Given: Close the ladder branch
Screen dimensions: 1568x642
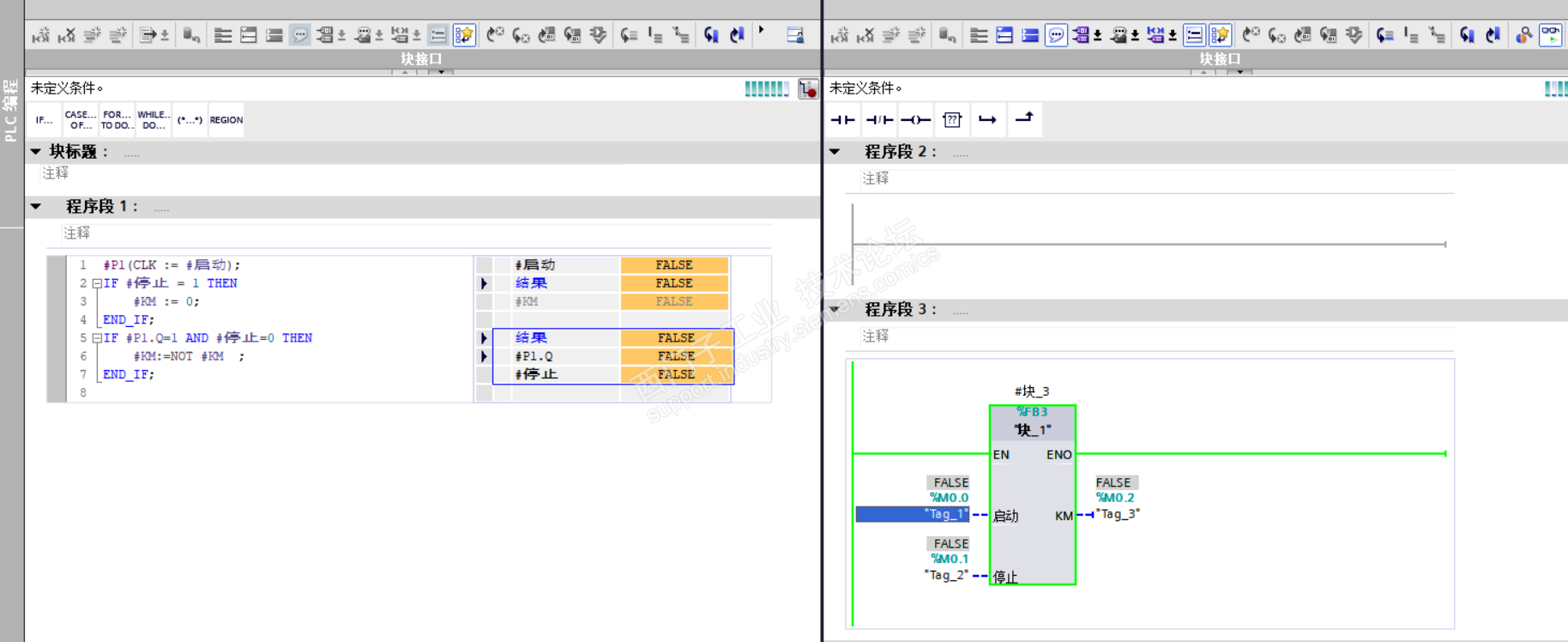Looking at the screenshot, I should [1024, 118].
